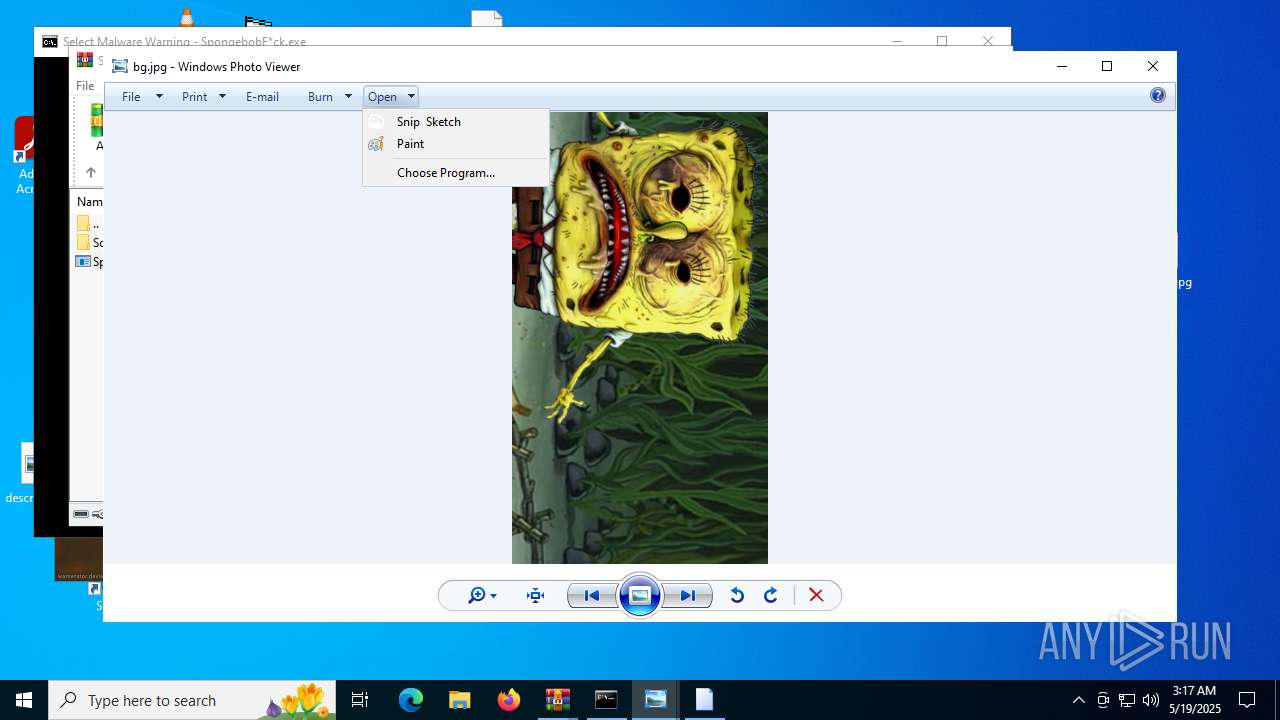Image resolution: width=1280 pixels, height=720 pixels.
Task: Open the File menu in Photo Viewer
Action: 131,97
